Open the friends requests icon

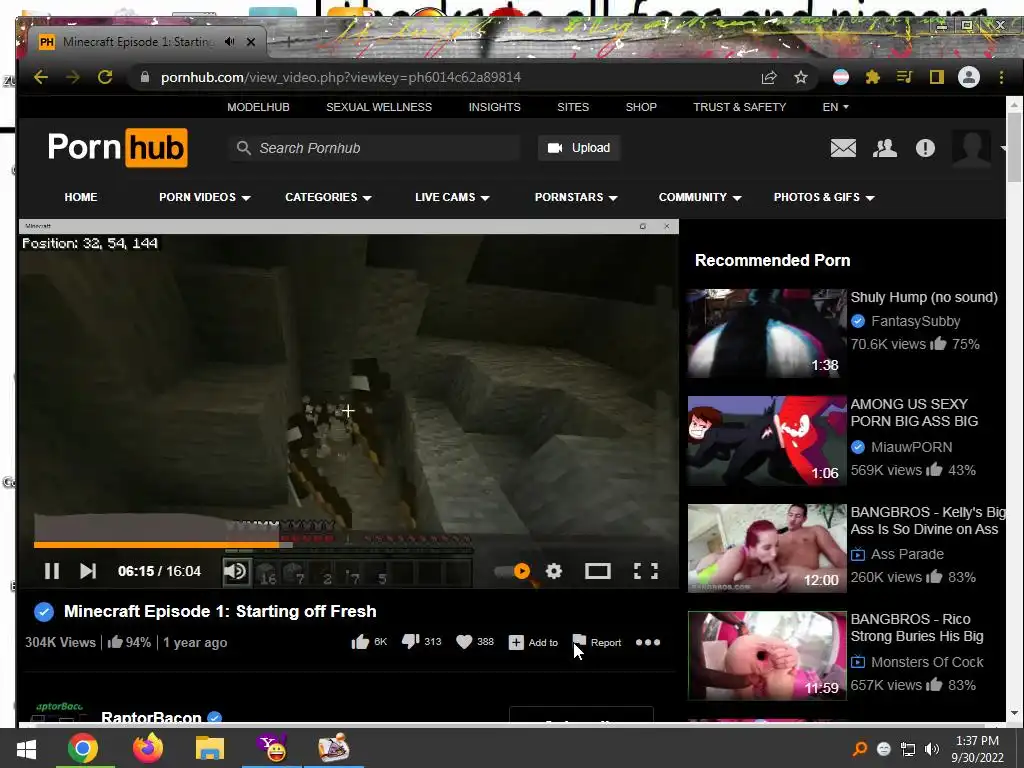(x=885, y=148)
